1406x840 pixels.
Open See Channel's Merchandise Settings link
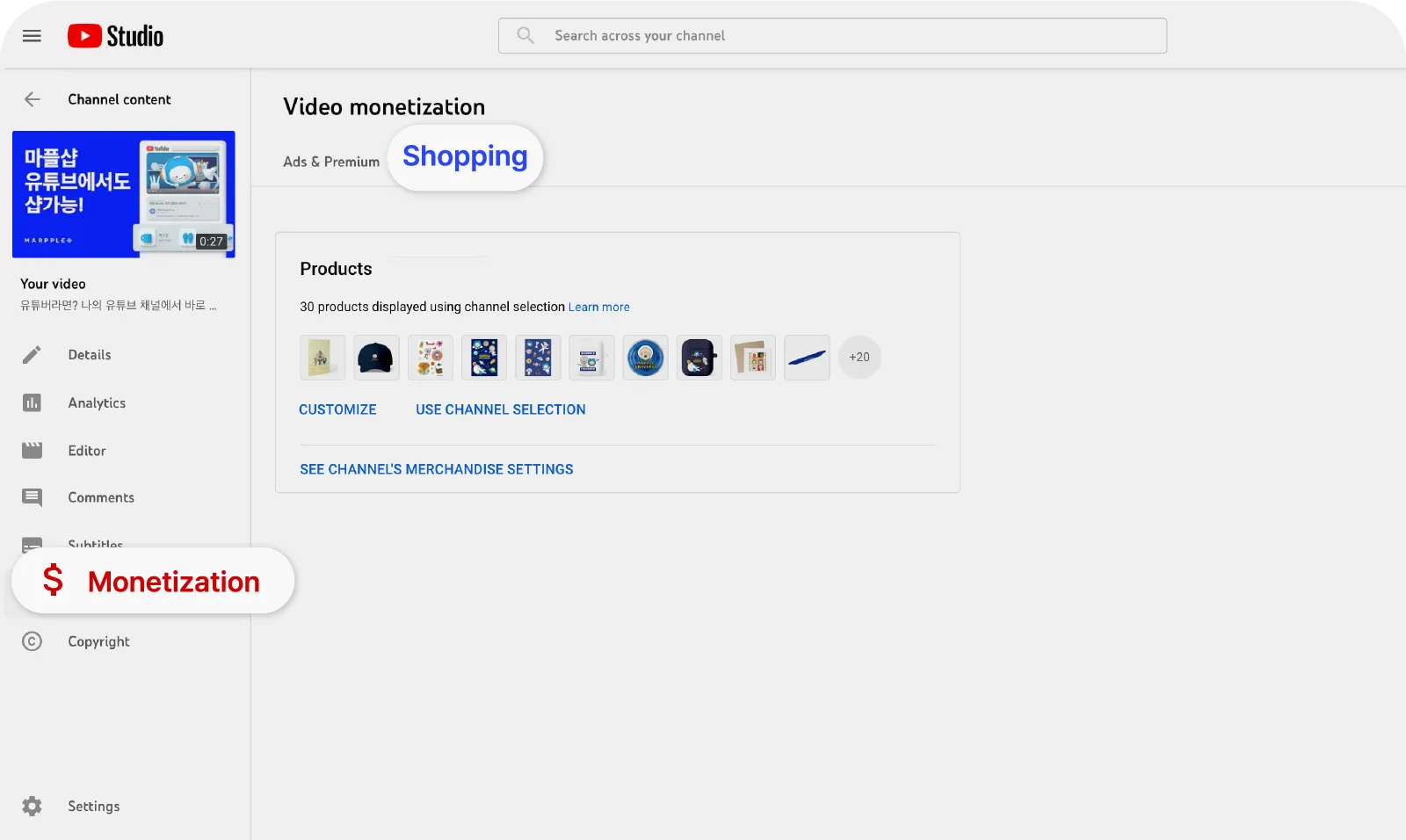(x=437, y=469)
